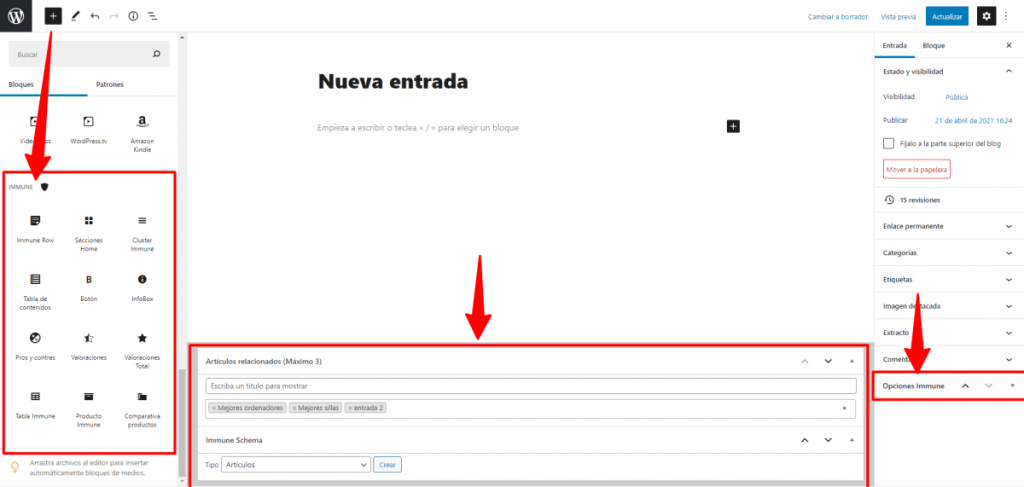Open the settings gear in top bar
The width and height of the screenshot is (1024, 487).
986,16
